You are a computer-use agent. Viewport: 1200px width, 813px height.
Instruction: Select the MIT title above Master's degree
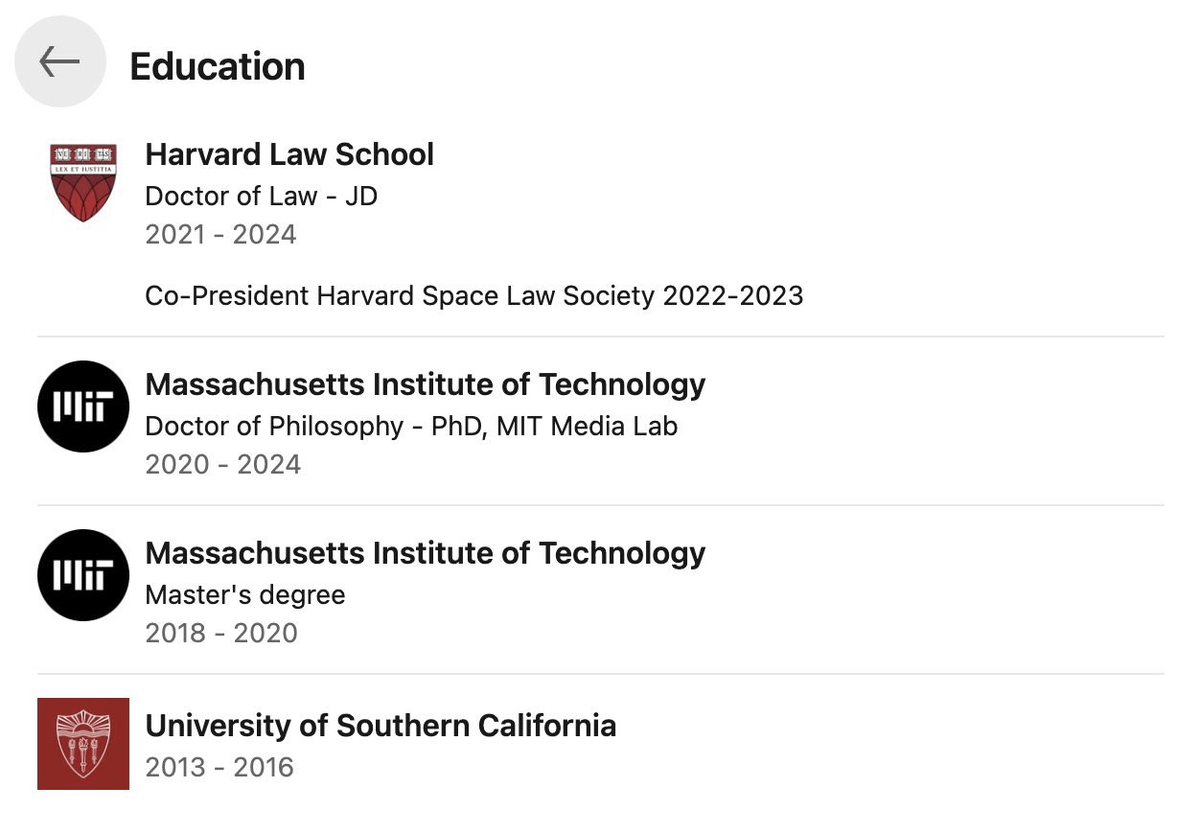425,553
